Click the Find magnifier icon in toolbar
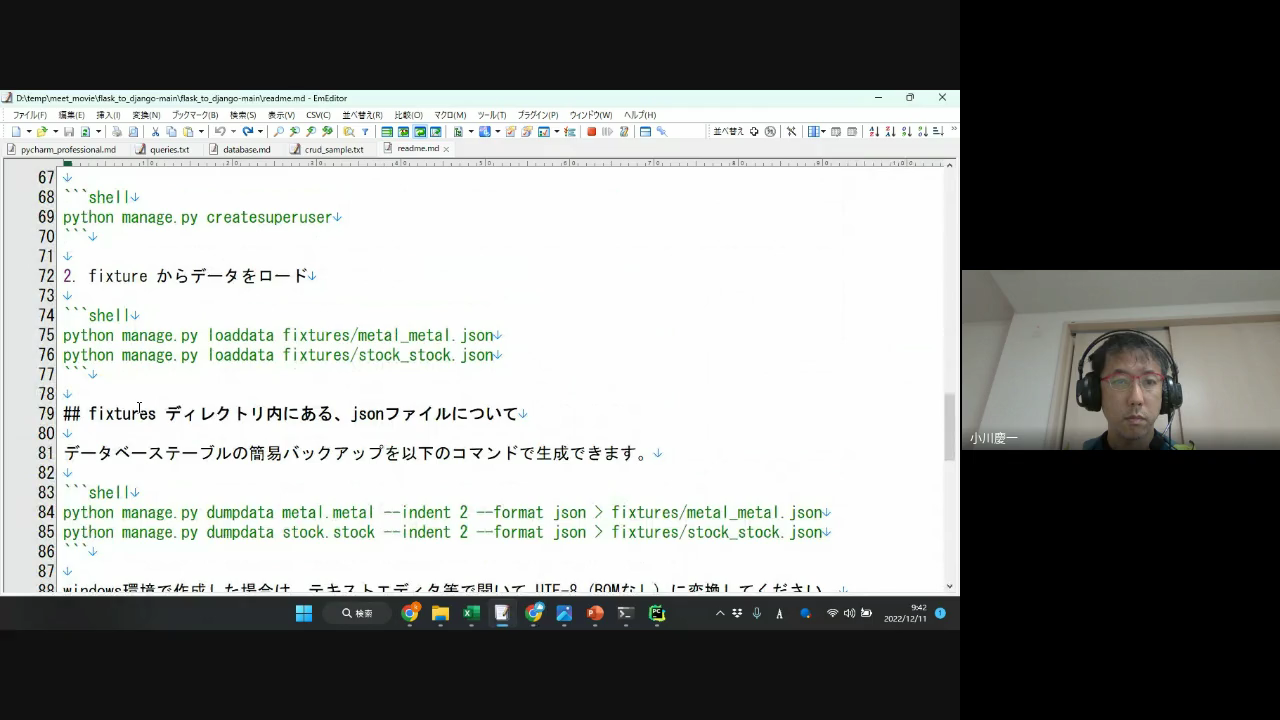 click(x=278, y=132)
